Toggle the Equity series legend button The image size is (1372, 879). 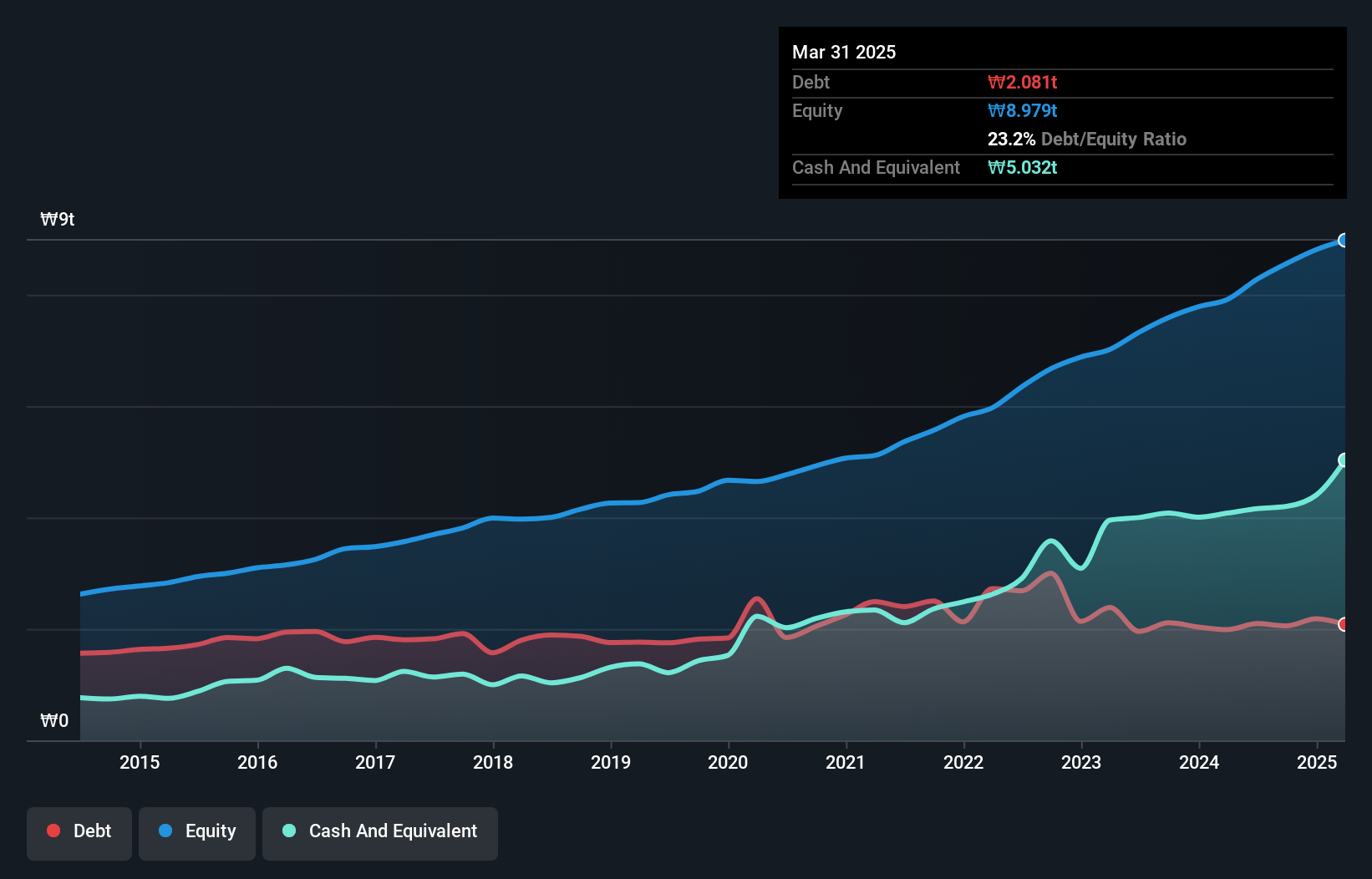coord(197,833)
